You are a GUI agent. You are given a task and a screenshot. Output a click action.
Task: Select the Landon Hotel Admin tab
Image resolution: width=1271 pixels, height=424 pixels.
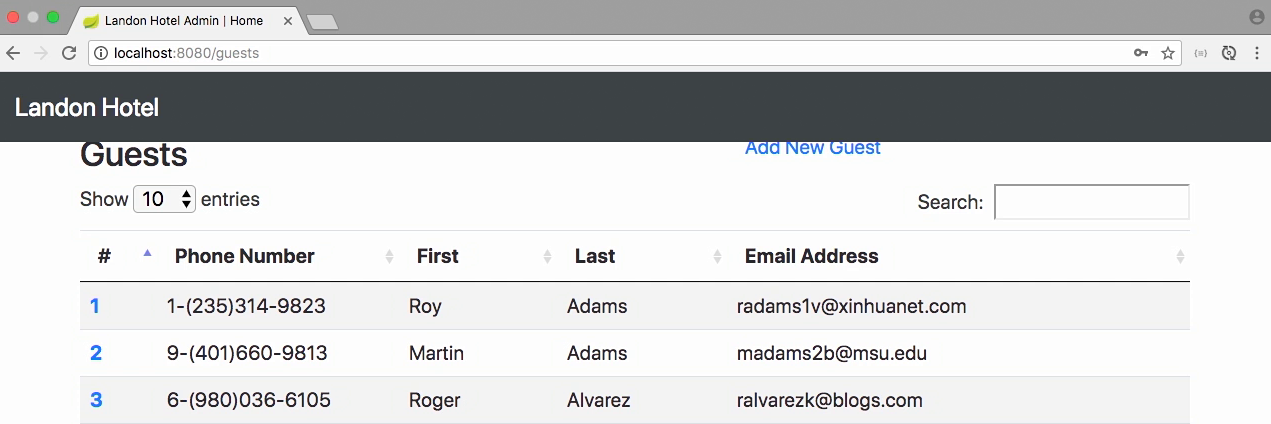(184, 20)
